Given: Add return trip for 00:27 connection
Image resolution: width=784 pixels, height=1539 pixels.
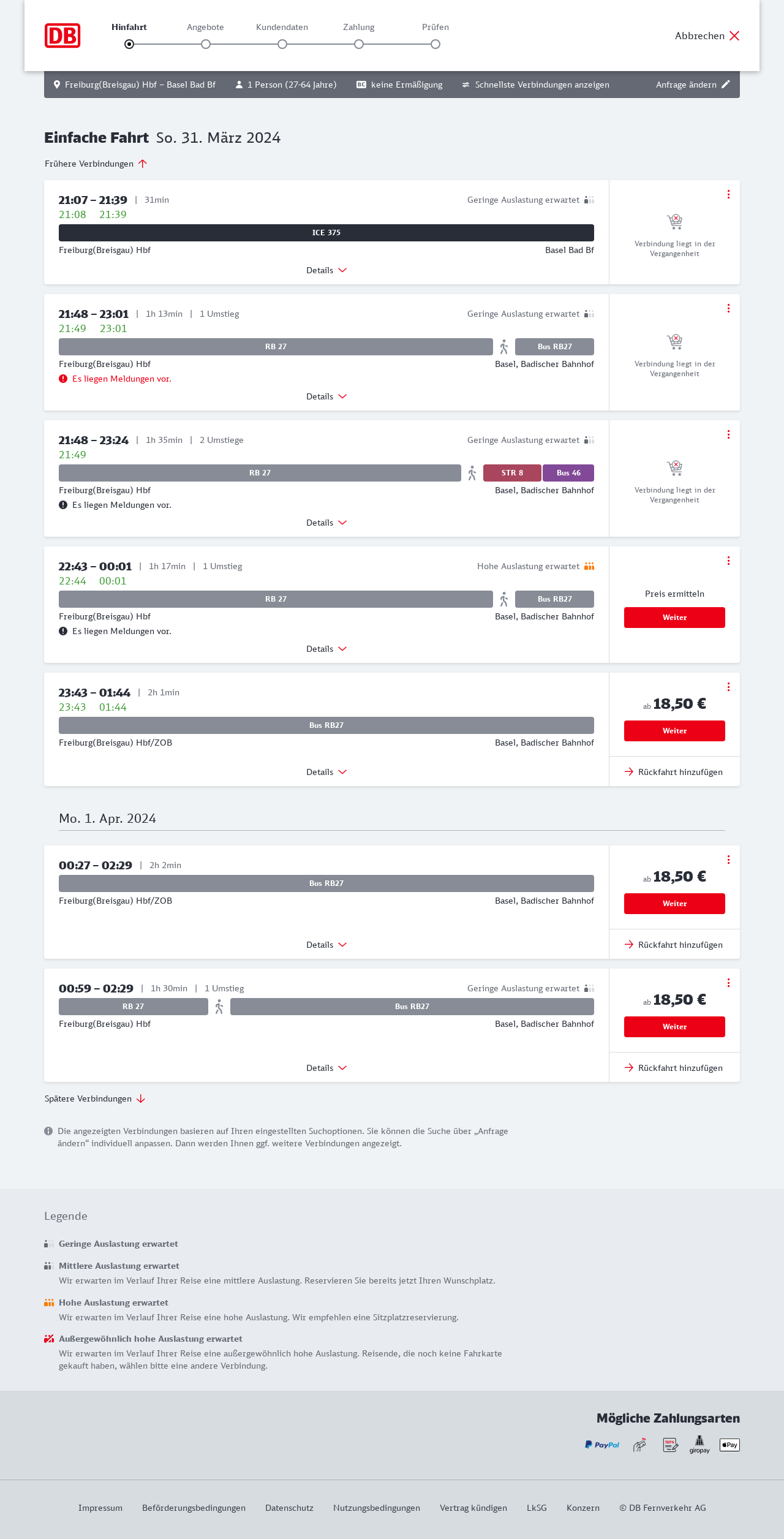Looking at the screenshot, I should [x=674, y=945].
